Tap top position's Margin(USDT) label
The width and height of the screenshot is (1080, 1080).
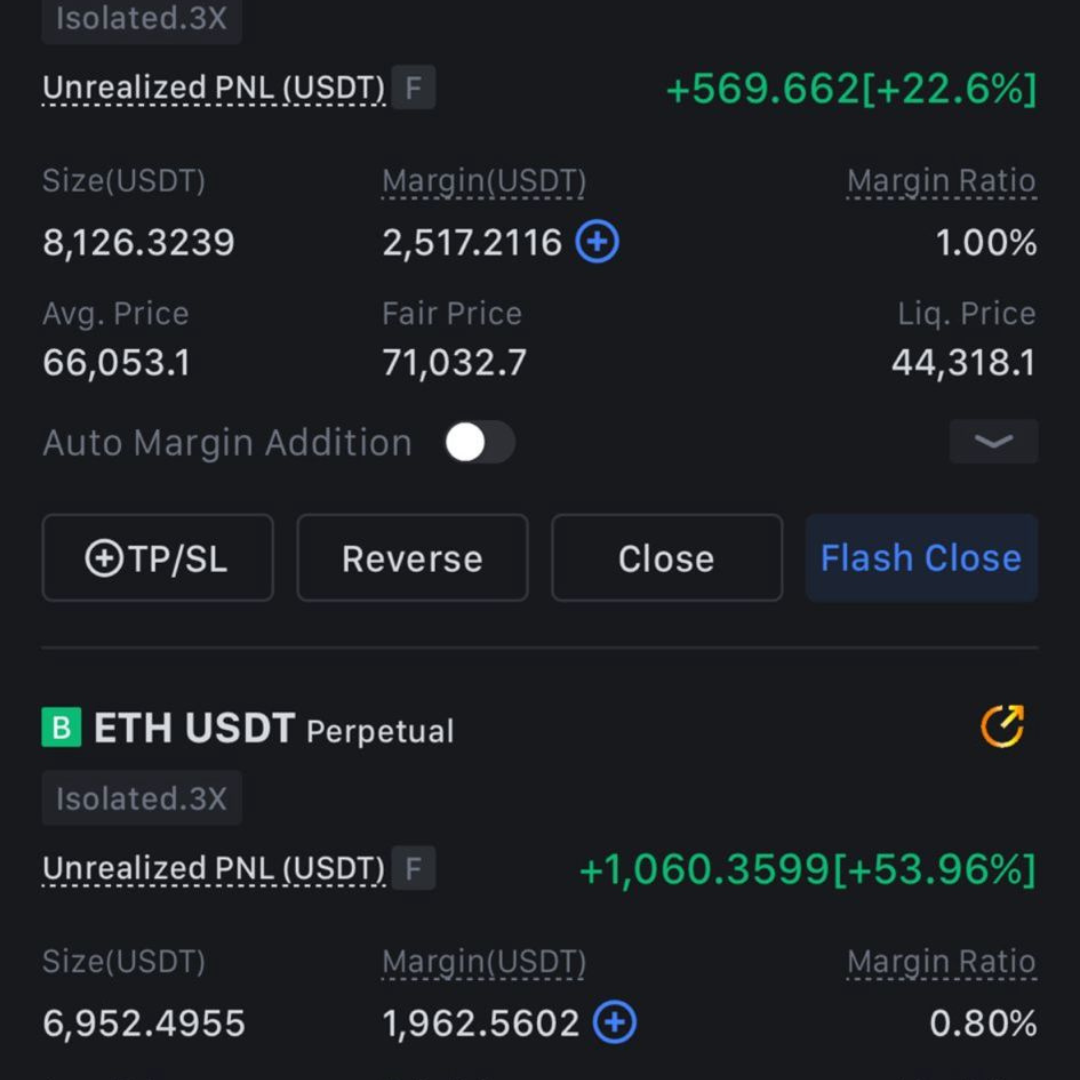[x=484, y=182]
